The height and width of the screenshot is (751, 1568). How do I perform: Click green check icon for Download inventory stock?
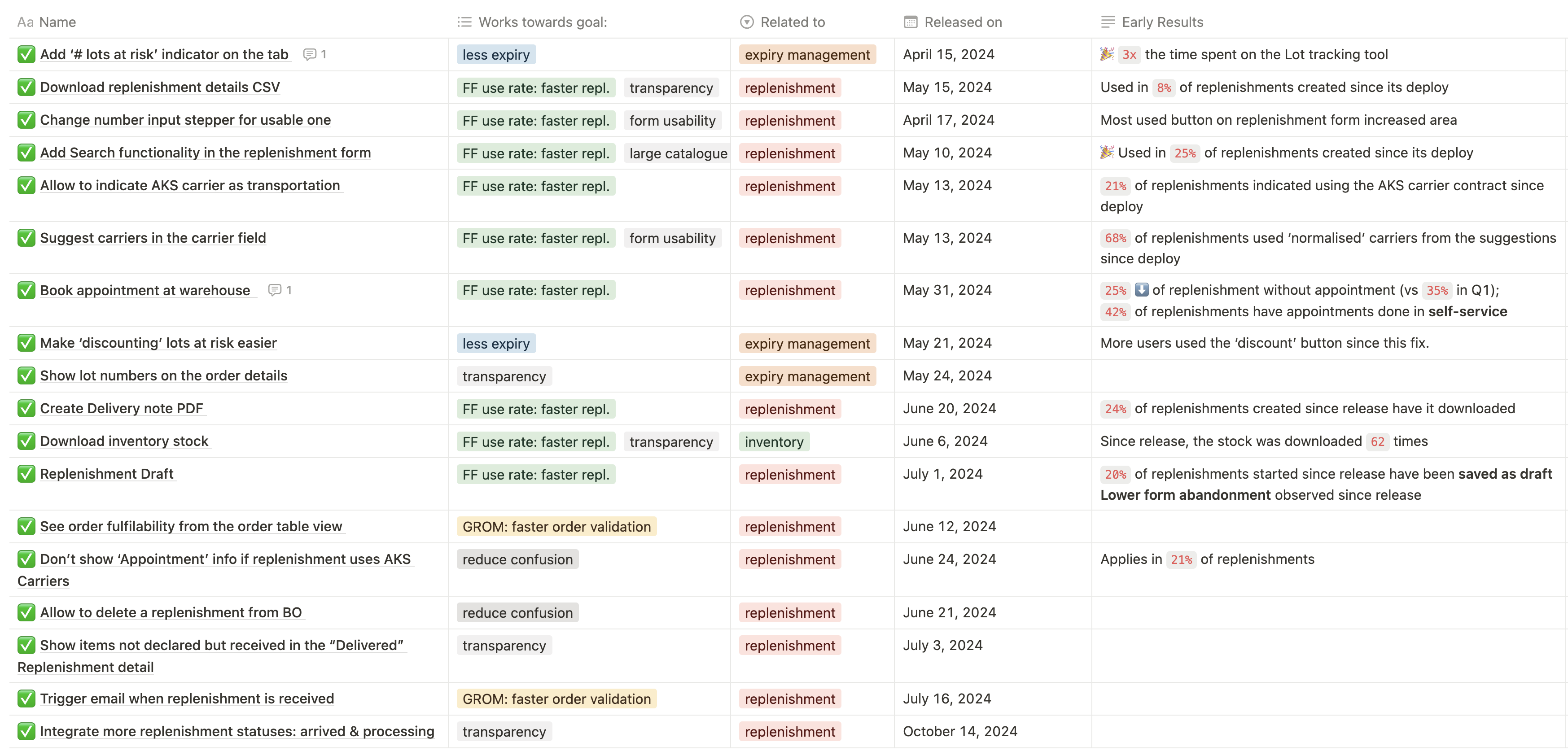tap(26, 441)
